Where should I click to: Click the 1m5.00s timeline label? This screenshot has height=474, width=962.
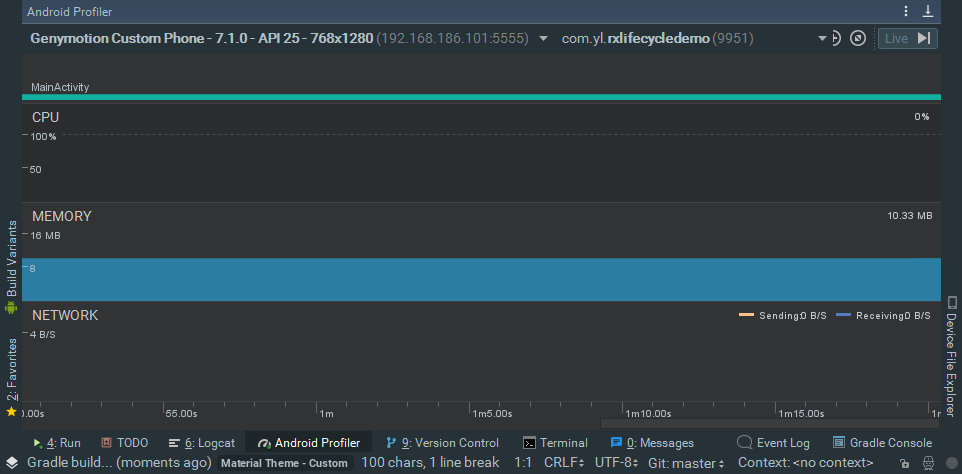[492, 413]
